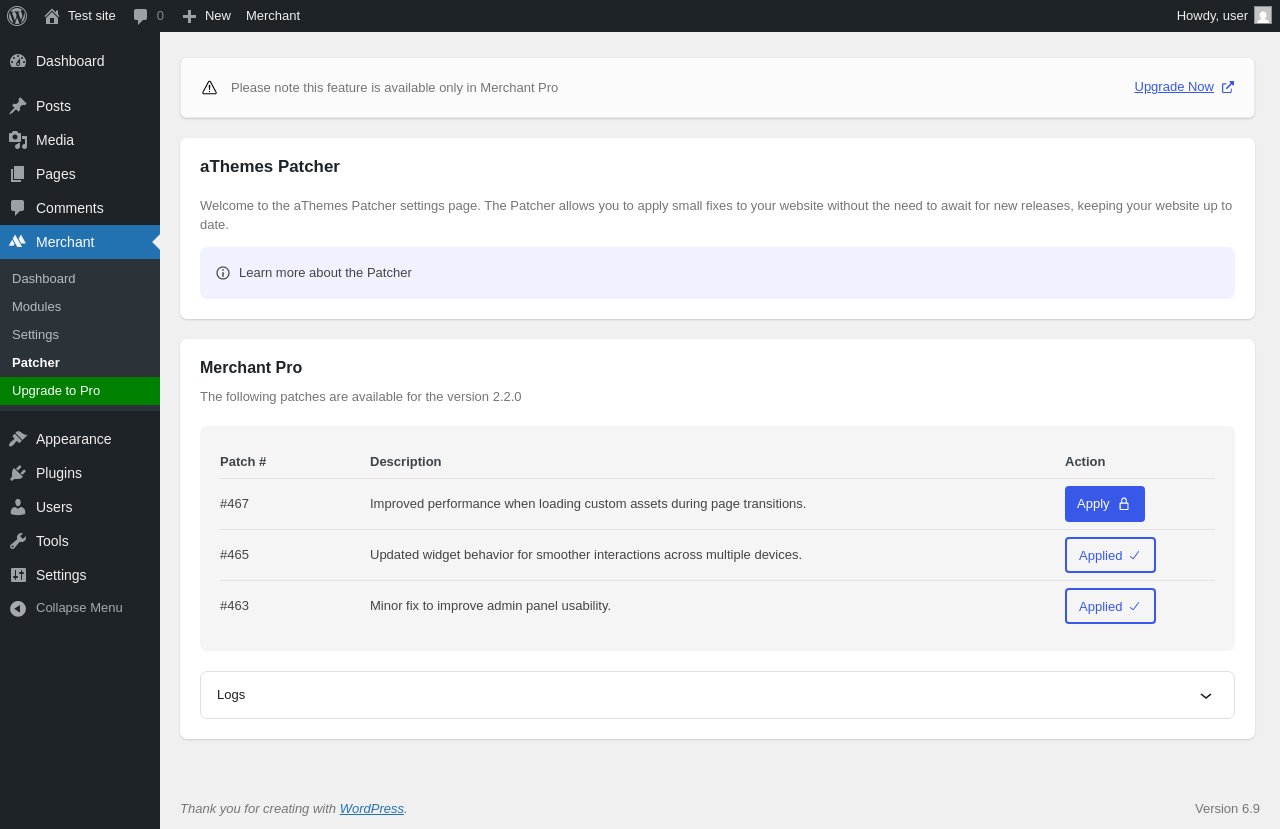Click the Tools wrench icon
1280x829 pixels.
click(18, 541)
